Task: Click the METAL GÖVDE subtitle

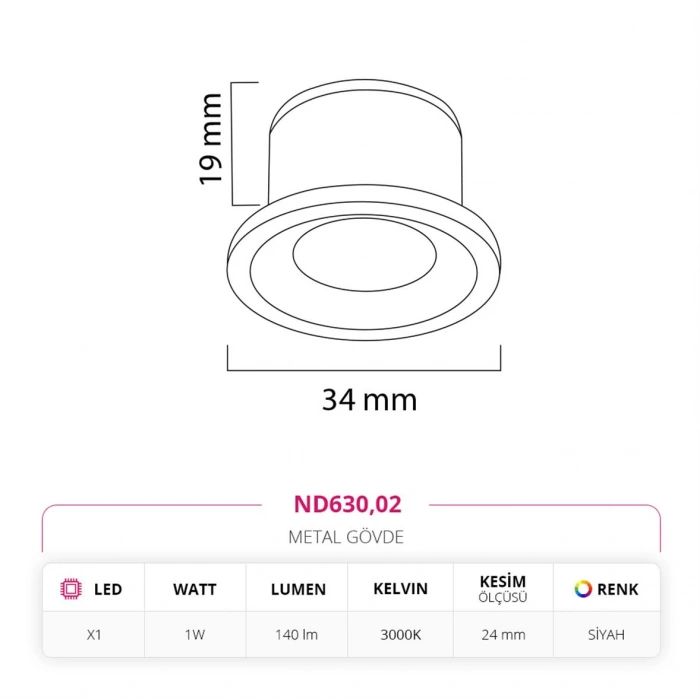Action: [345, 537]
